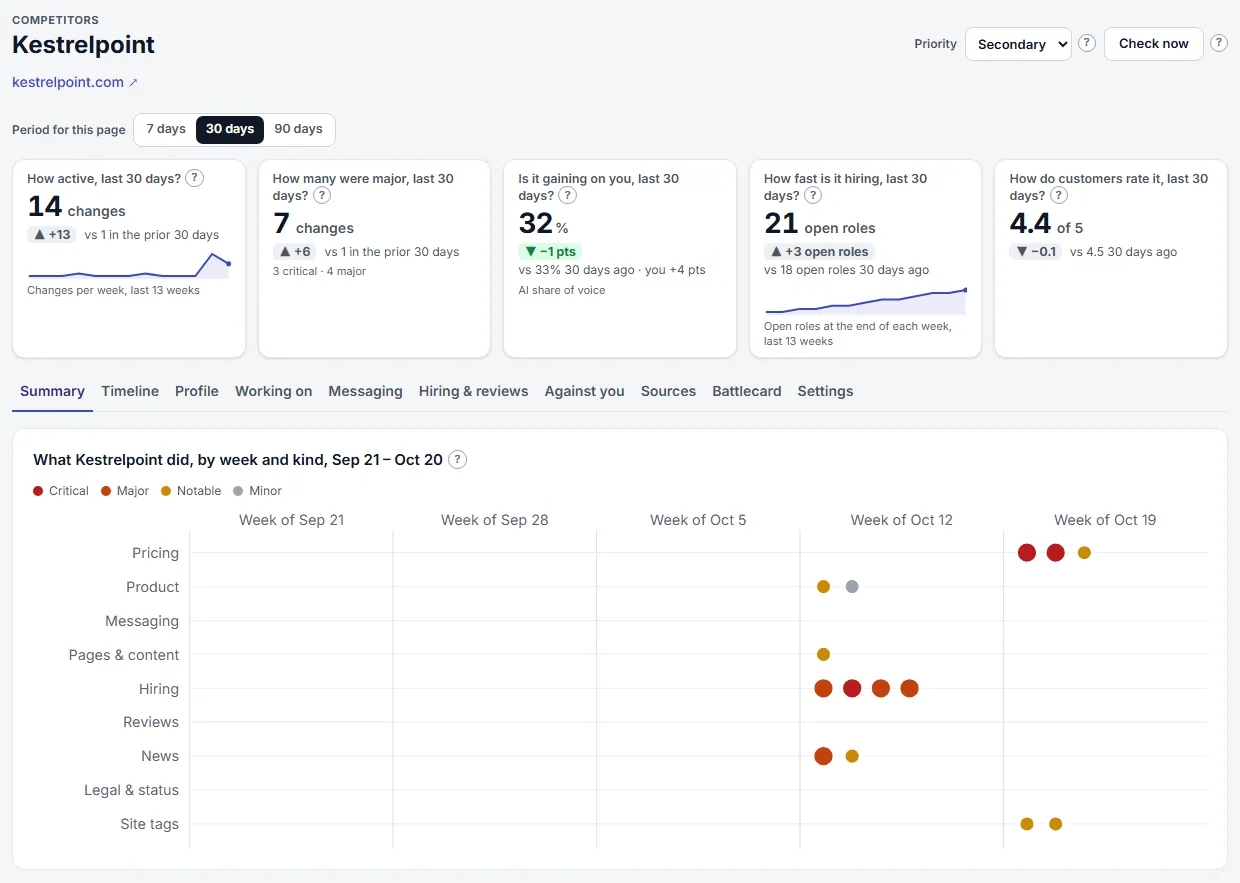Click the +6 change badge
1240x883 pixels.
click(x=296, y=252)
